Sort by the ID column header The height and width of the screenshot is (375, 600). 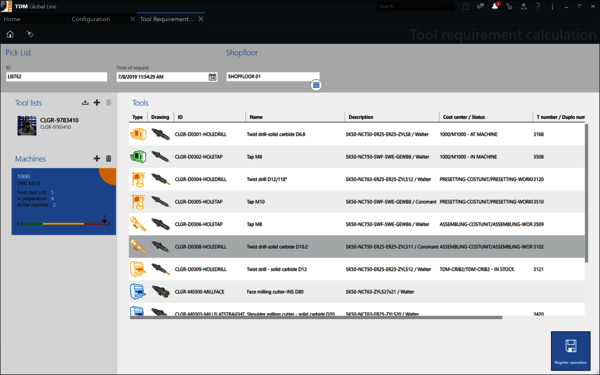tap(209, 117)
